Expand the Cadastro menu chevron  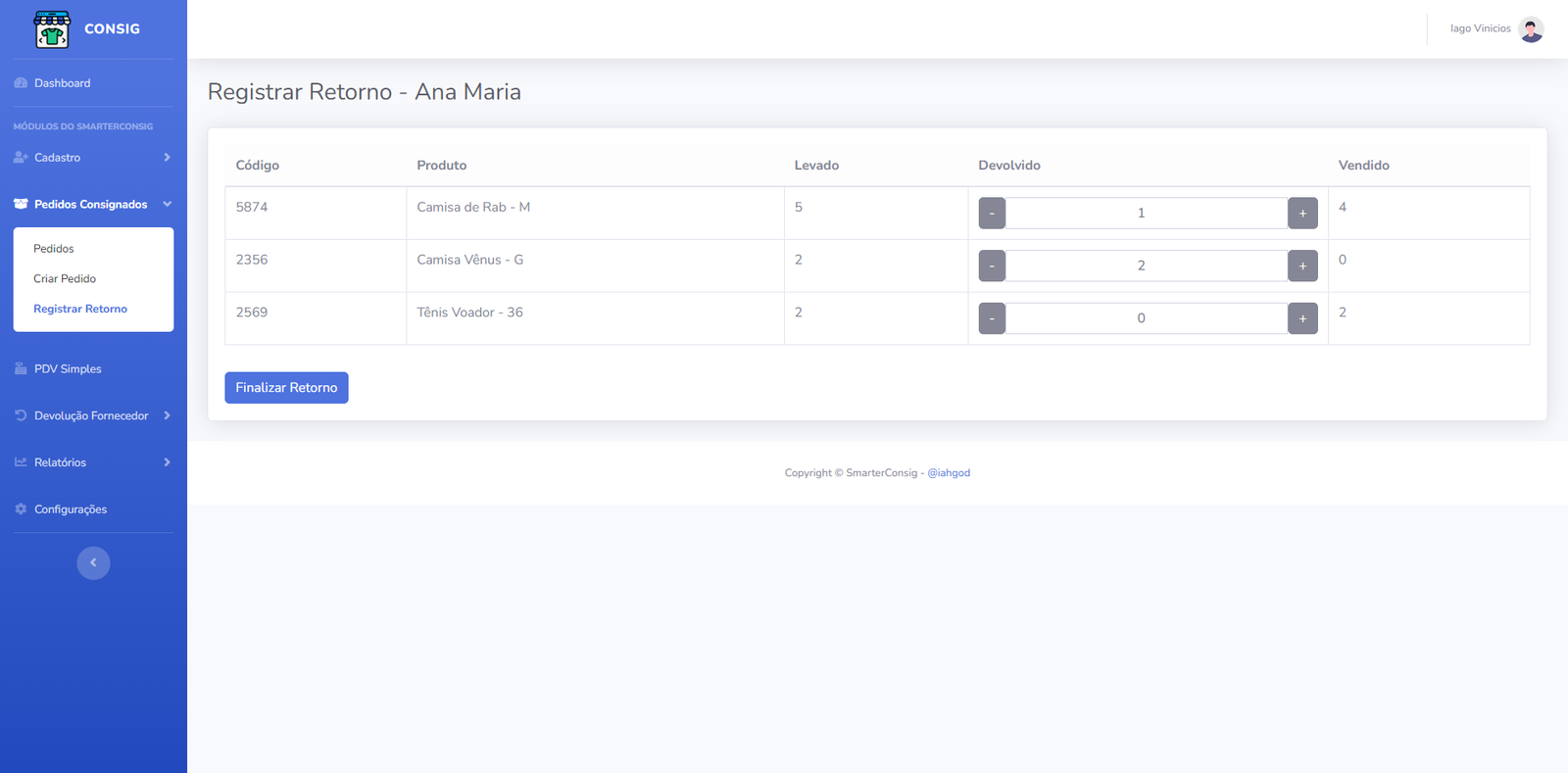click(167, 158)
